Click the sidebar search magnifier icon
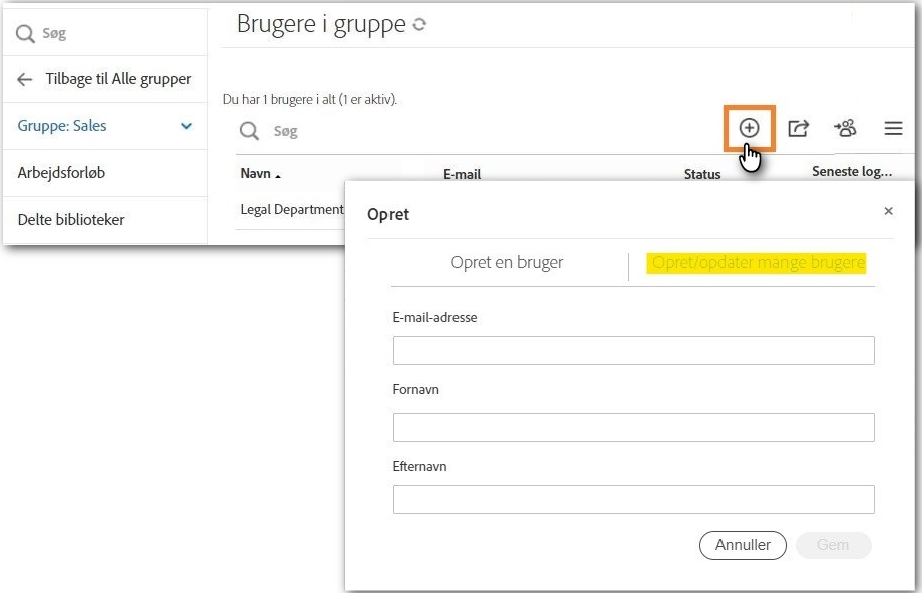The image size is (922, 593). (x=25, y=34)
